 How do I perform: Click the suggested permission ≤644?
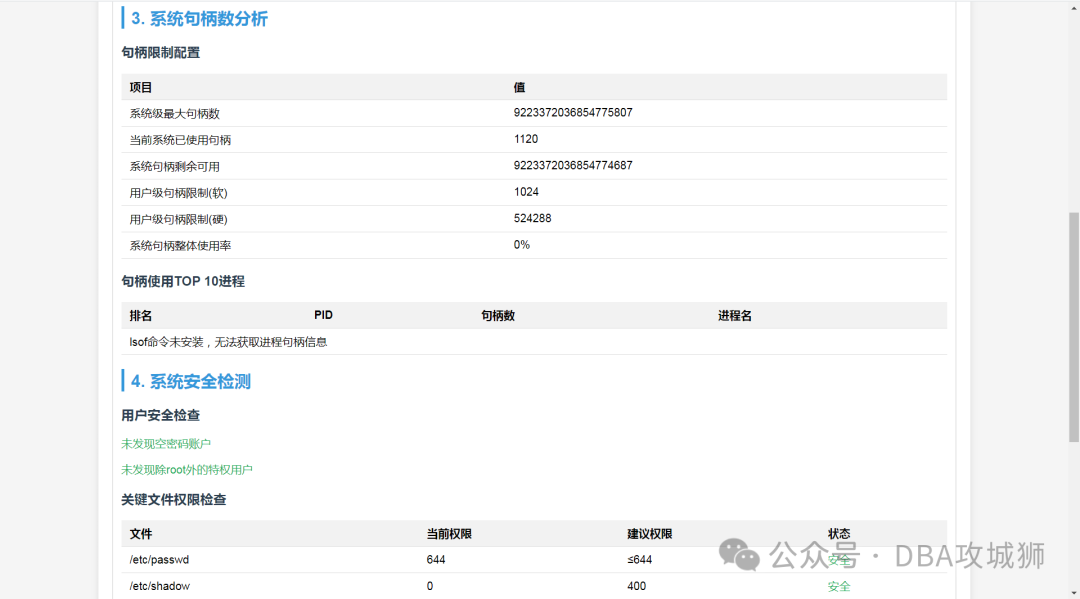[x=640, y=560]
